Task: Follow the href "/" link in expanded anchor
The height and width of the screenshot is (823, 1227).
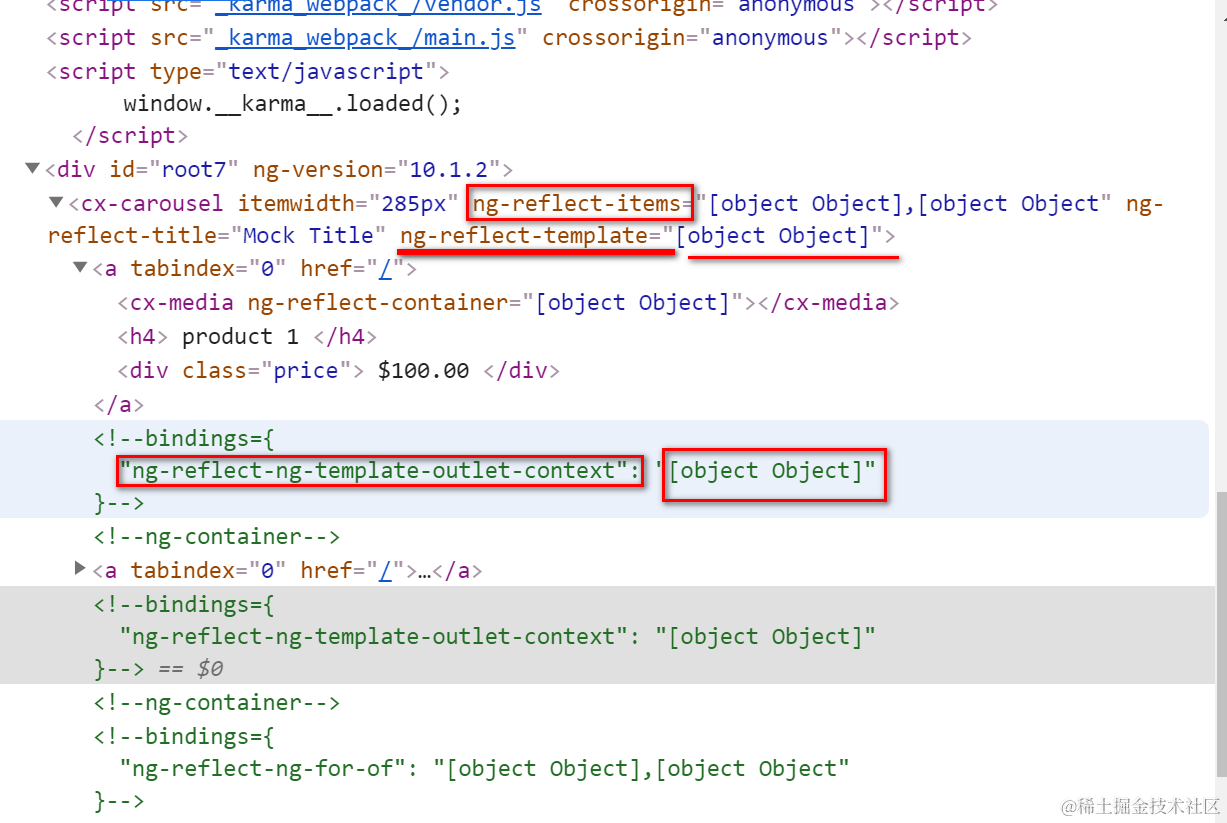Action: click(385, 269)
